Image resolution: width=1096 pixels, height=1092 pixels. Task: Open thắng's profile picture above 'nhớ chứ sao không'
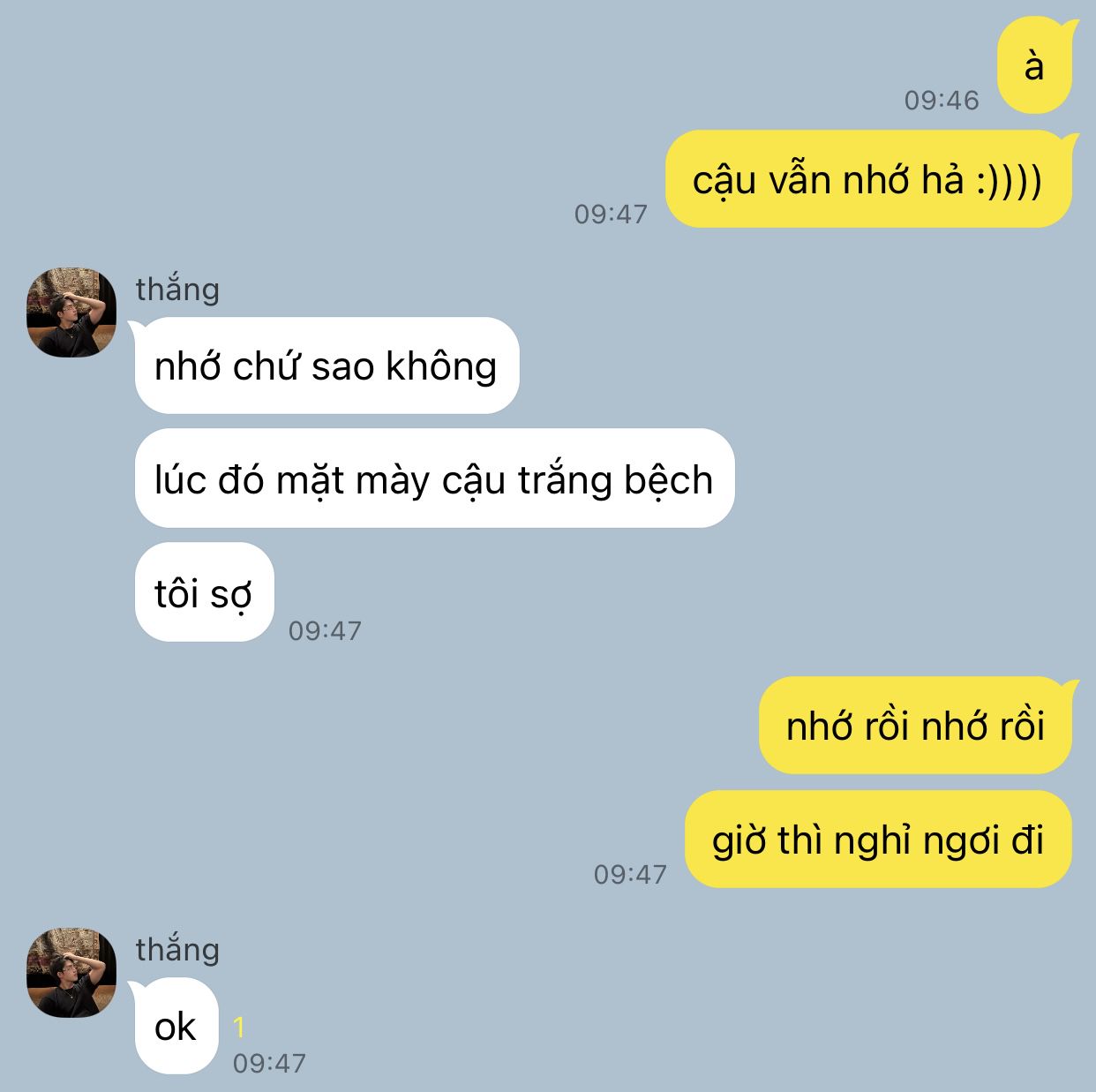pyautogui.click(x=71, y=313)
